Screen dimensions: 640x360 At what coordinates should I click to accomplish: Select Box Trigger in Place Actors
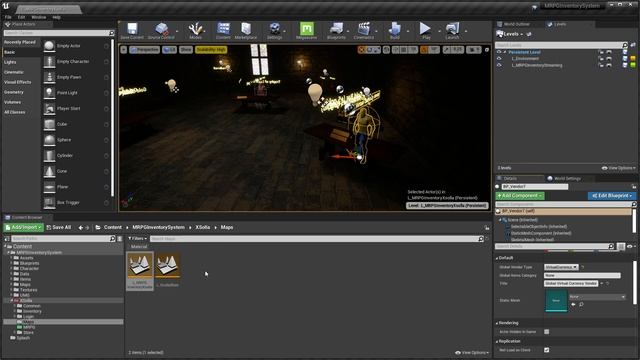point(76,202)
